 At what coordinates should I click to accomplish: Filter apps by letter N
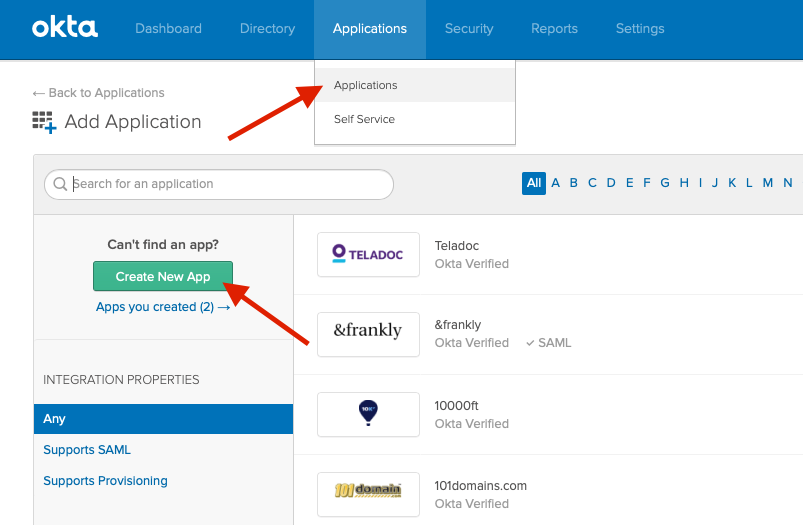click(788, 183)
